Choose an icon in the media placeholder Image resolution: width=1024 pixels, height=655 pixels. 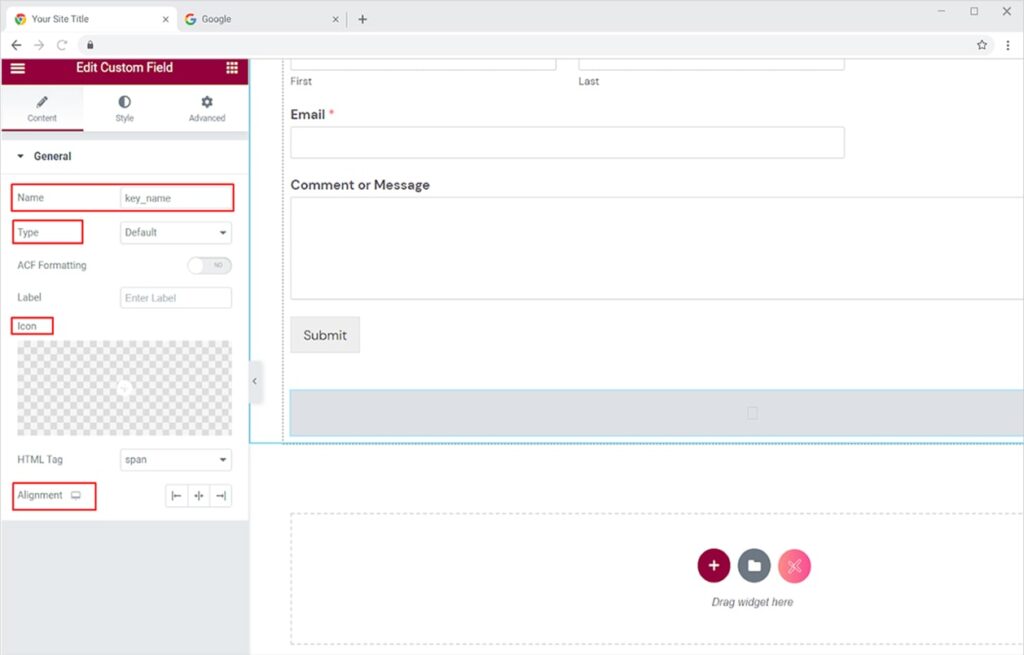click(124, 388)
